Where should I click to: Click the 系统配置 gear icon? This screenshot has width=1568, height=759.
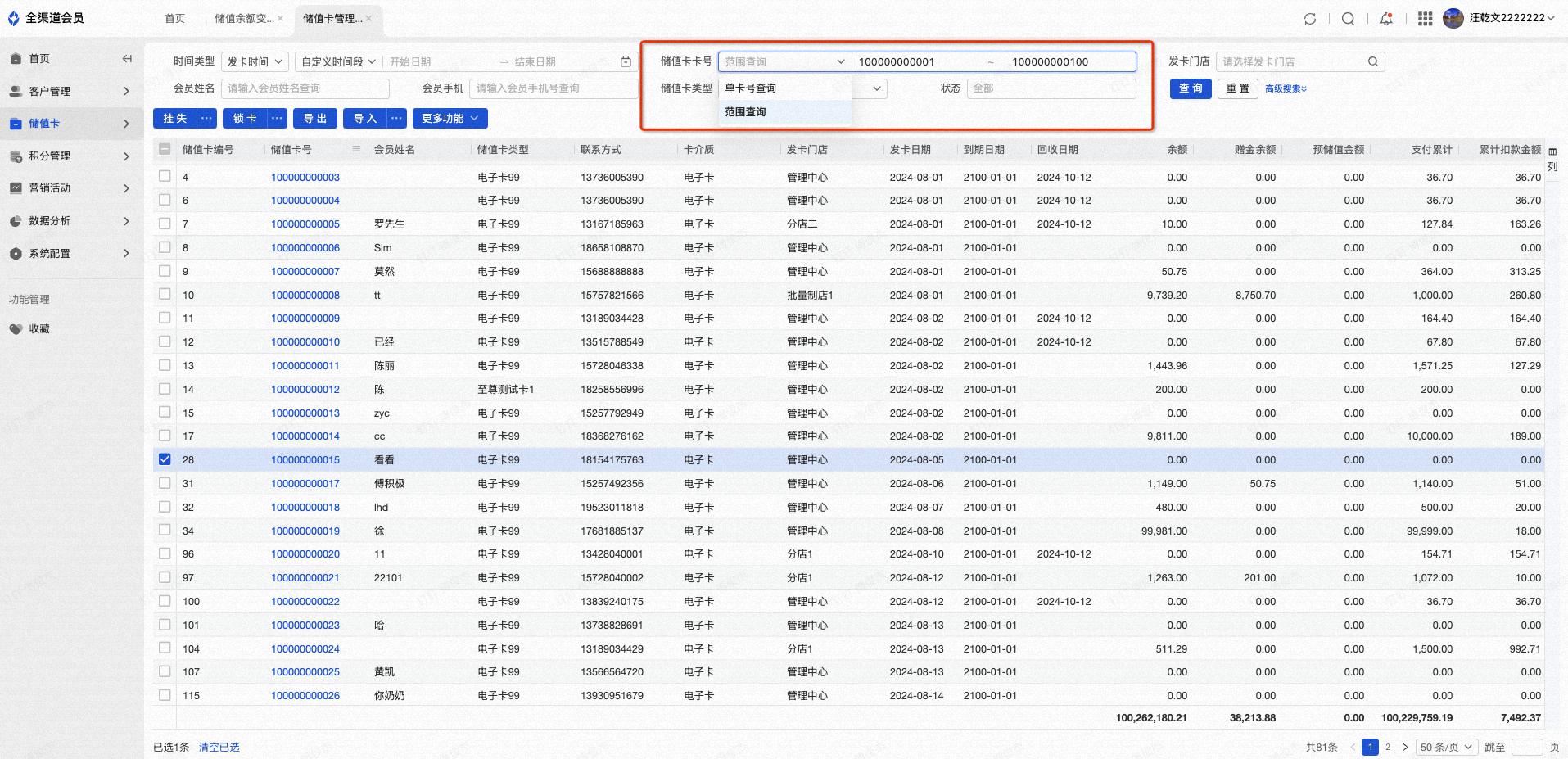pos(16,254)
